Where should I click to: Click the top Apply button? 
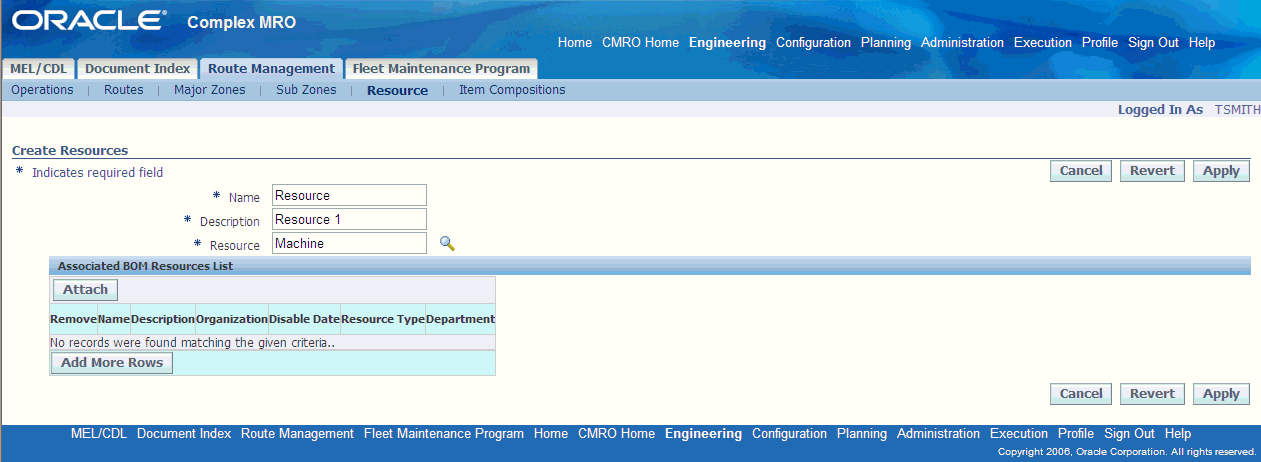pyautogui.click(x=1221, y=171)
